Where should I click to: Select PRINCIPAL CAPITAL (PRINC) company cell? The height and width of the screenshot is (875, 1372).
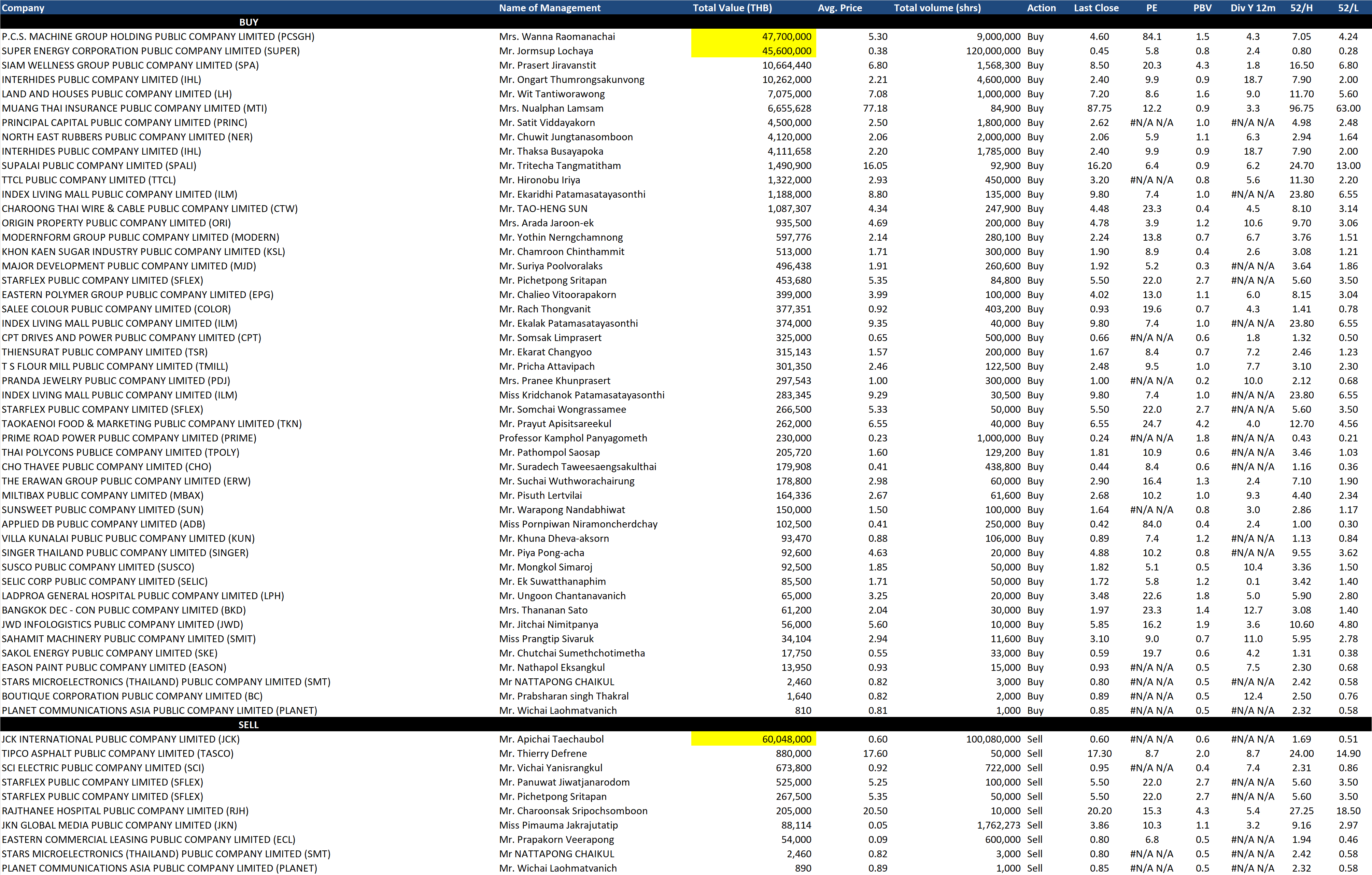click(124, 123)
